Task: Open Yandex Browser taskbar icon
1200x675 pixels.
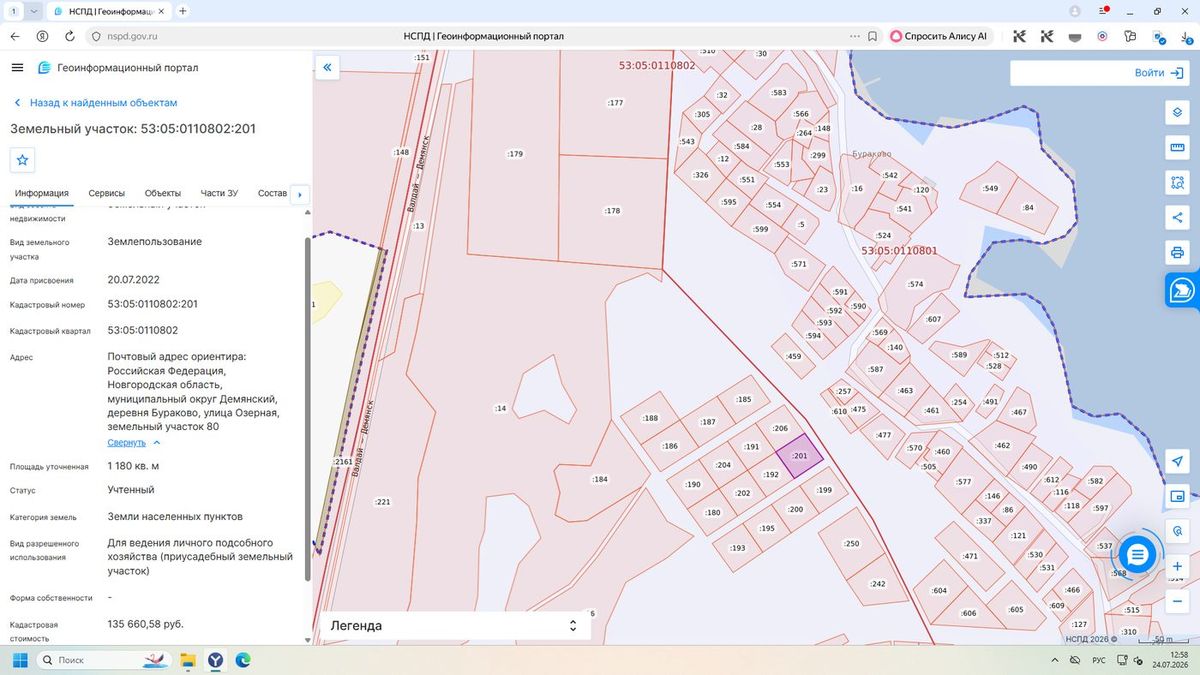Action: click(x=215, y=660)
